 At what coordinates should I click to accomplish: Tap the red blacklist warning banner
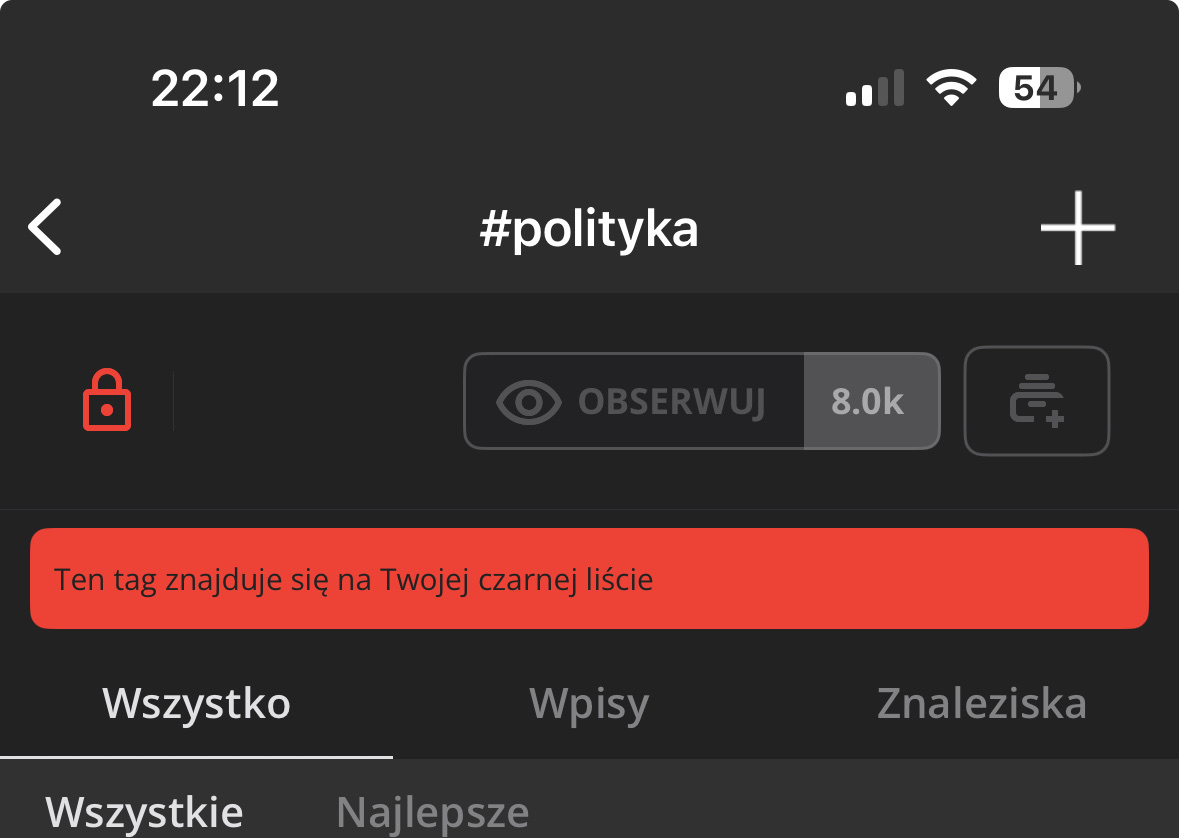click(589, 579)
